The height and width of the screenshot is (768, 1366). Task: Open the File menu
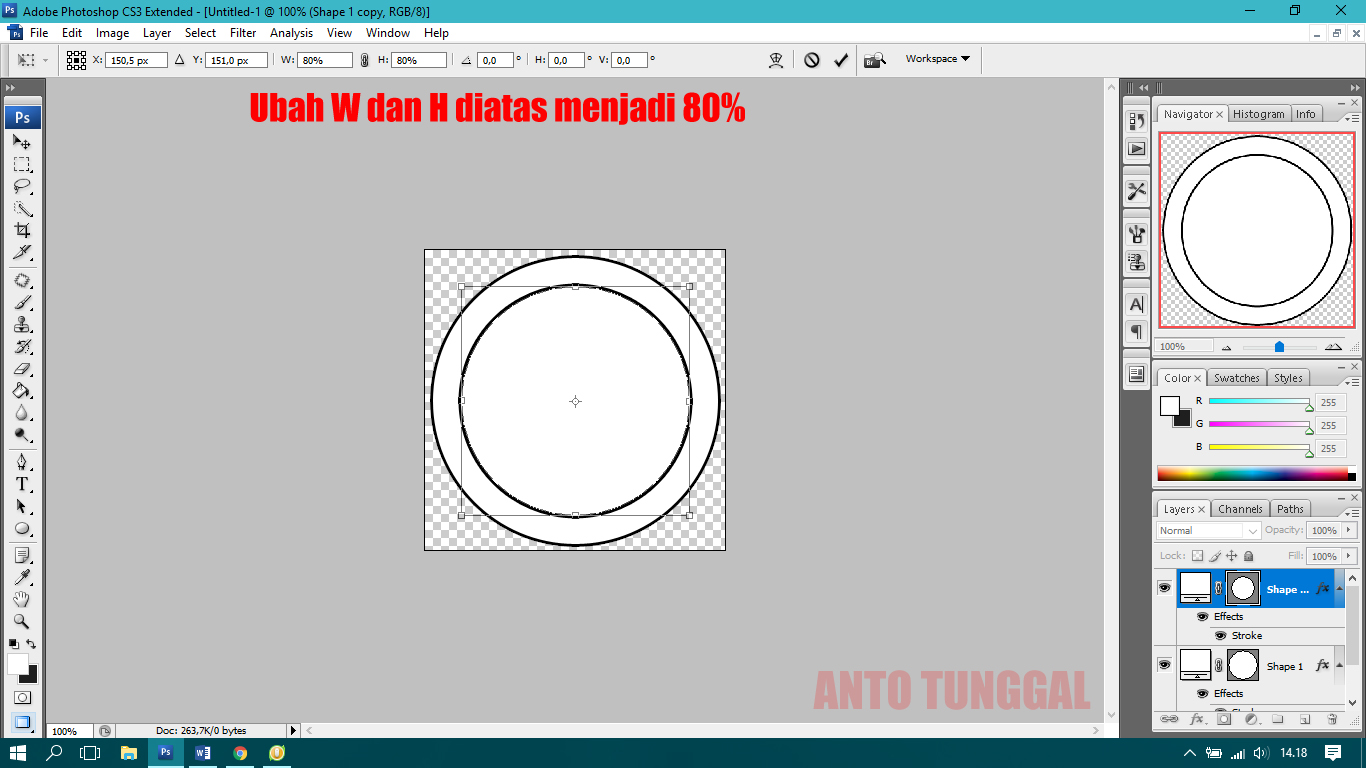click(39, 33)
